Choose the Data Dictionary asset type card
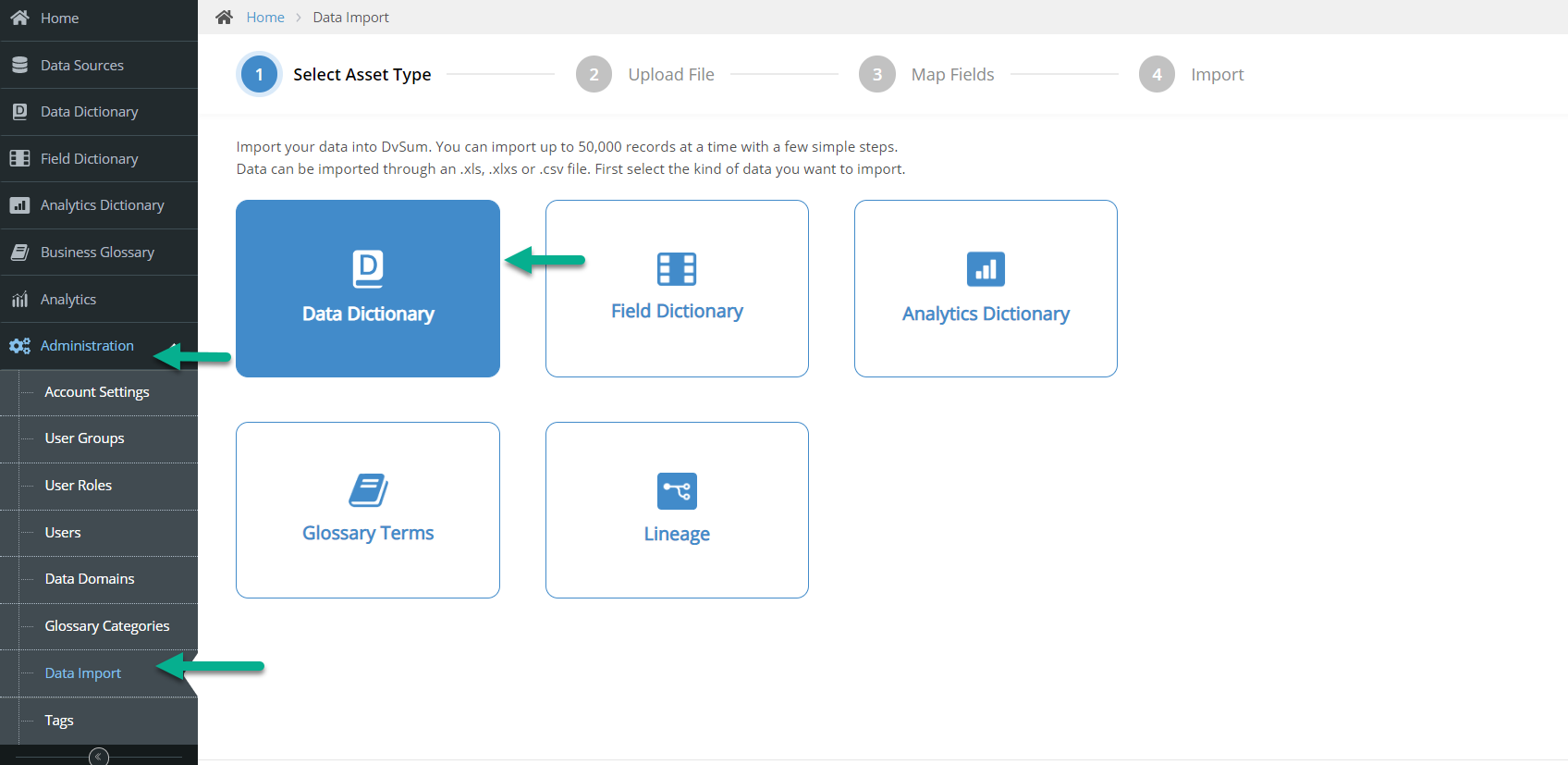The width and height of the screenshot is (1568, 765). pos(368,289)
